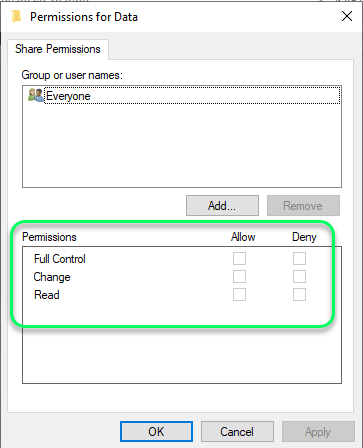Enable the Allow checkbox for Change
The height and width of the screenshot is (448, 363).
[x=239, y=276]
